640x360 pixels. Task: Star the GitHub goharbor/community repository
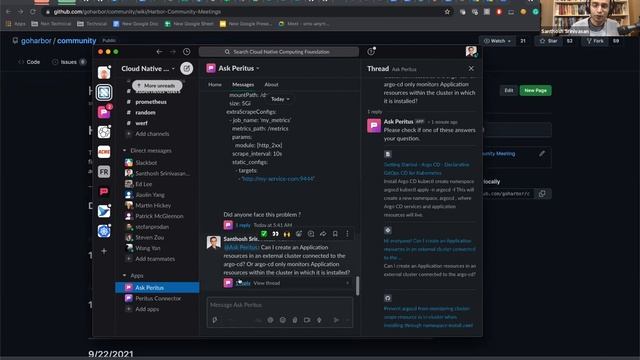click(x=549, y=41)
